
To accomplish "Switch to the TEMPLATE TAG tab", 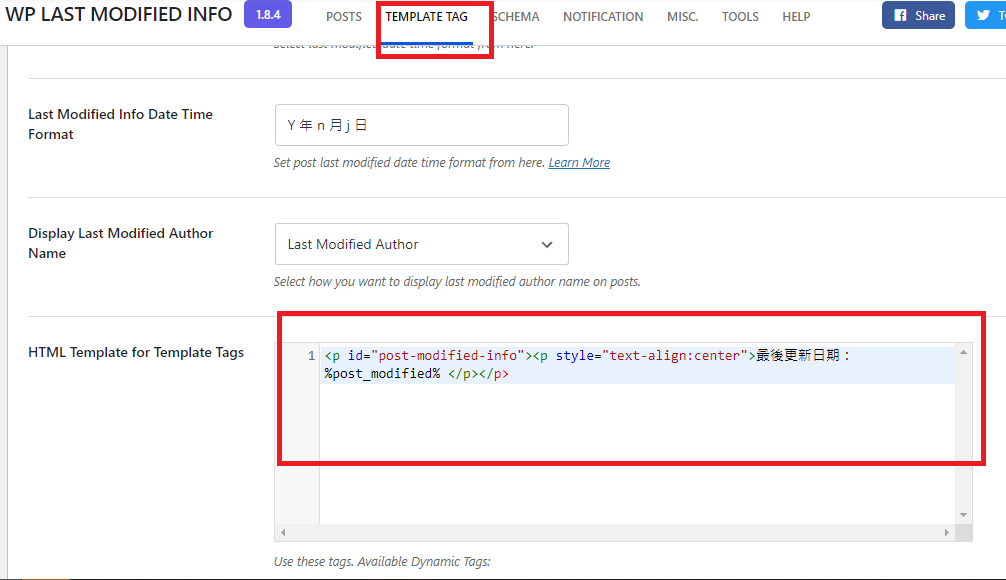I will [x=427, y=17].
